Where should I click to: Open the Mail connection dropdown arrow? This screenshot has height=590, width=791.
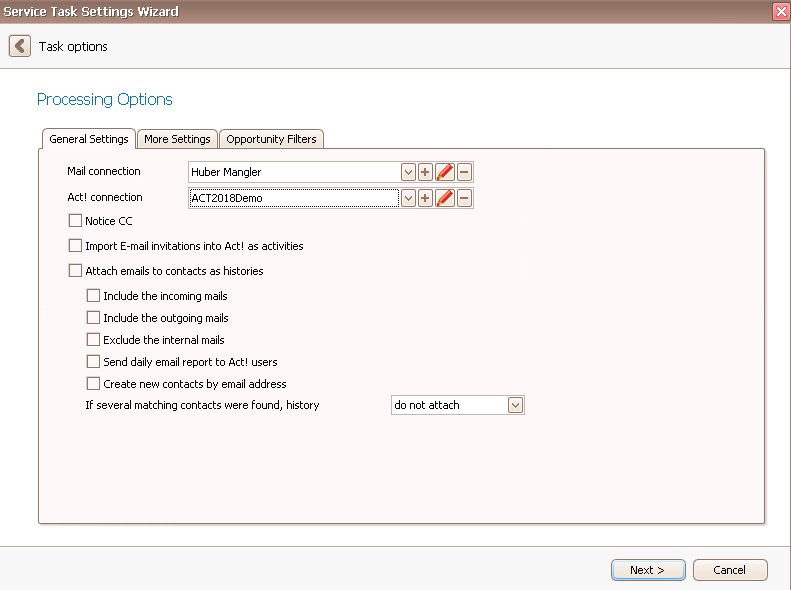pyautogui.click(x=408, y=172)
